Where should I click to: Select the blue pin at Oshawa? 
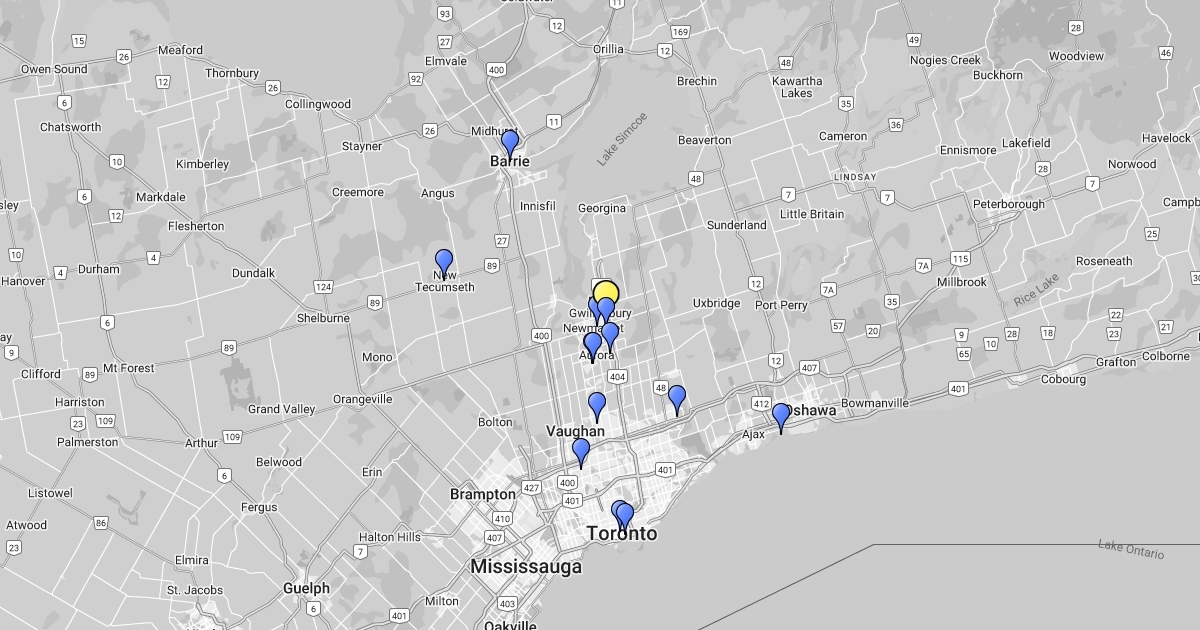click(781, 417)
